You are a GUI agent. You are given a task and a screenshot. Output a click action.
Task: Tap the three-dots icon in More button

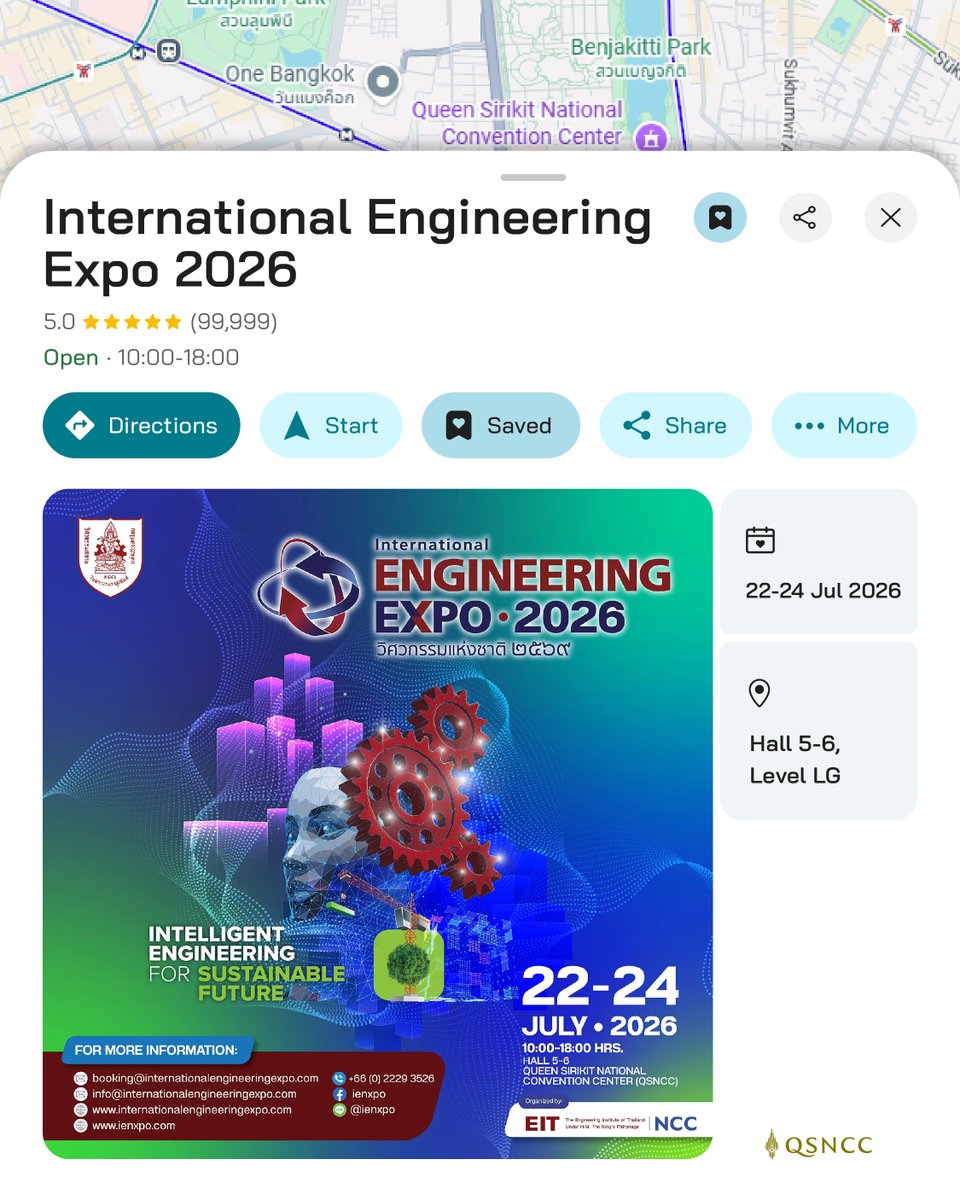click(x=809, y=426)
